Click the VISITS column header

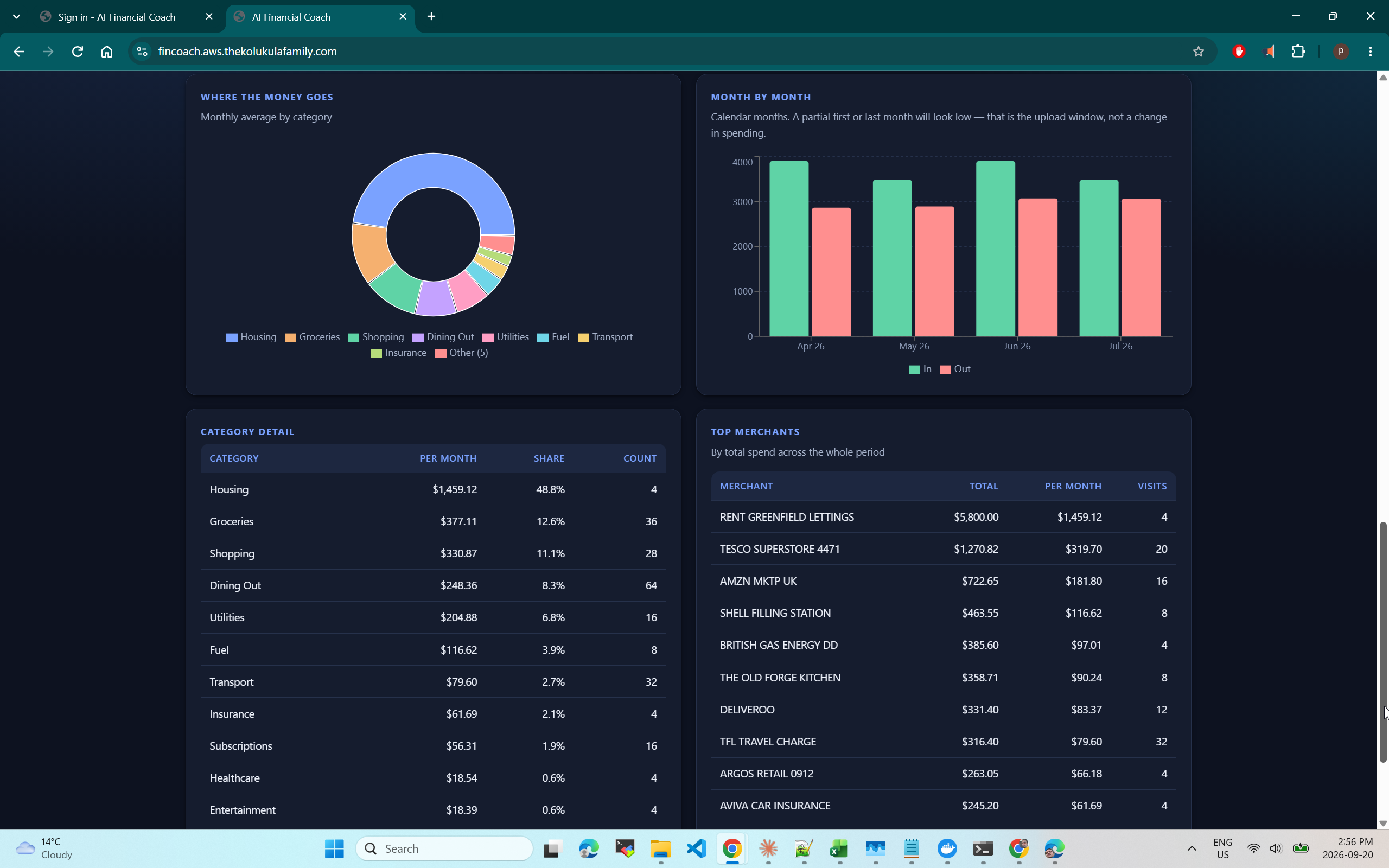[1152, 486]
